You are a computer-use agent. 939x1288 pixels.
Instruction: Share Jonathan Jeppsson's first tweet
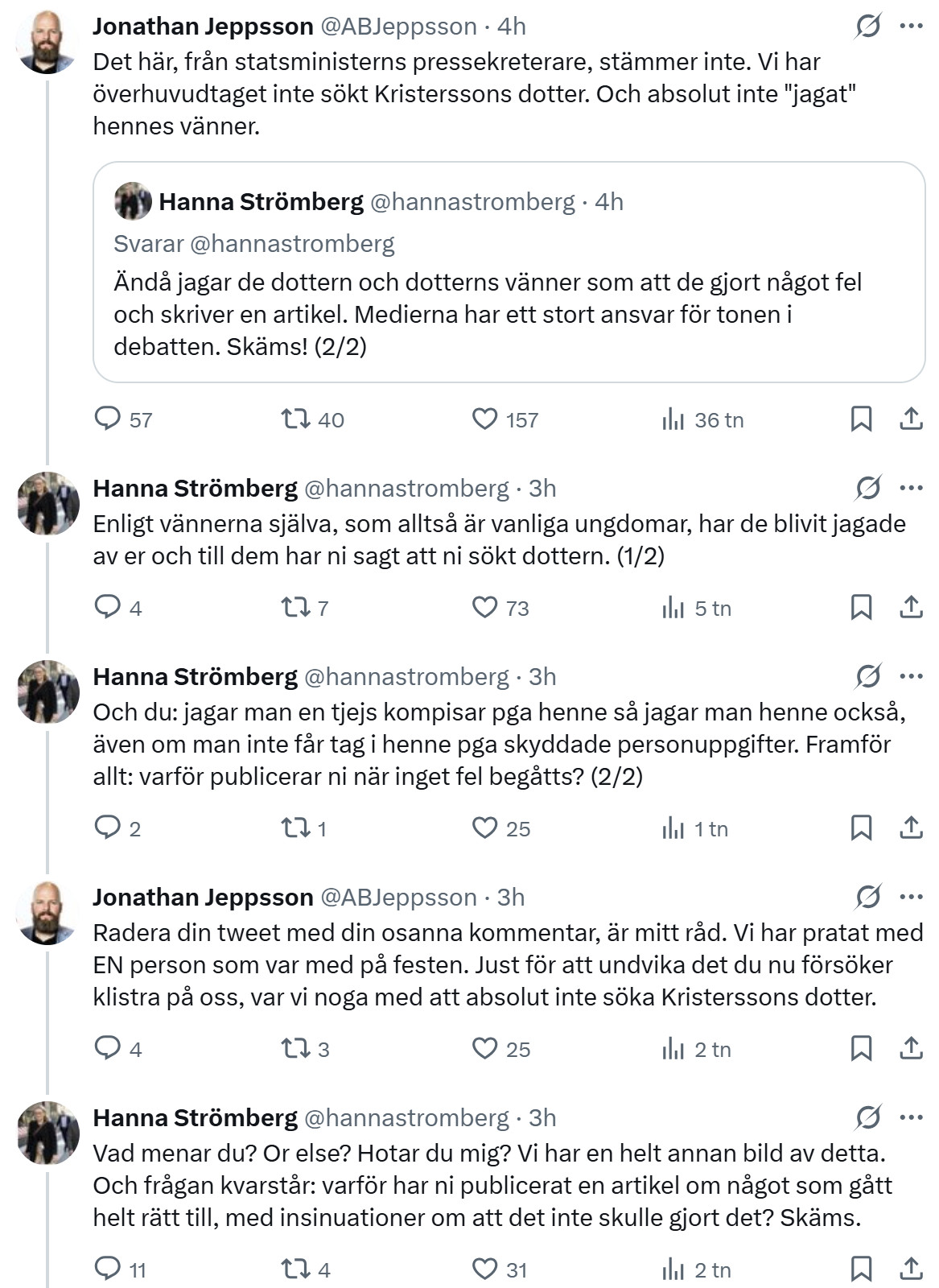click(911, 419)
